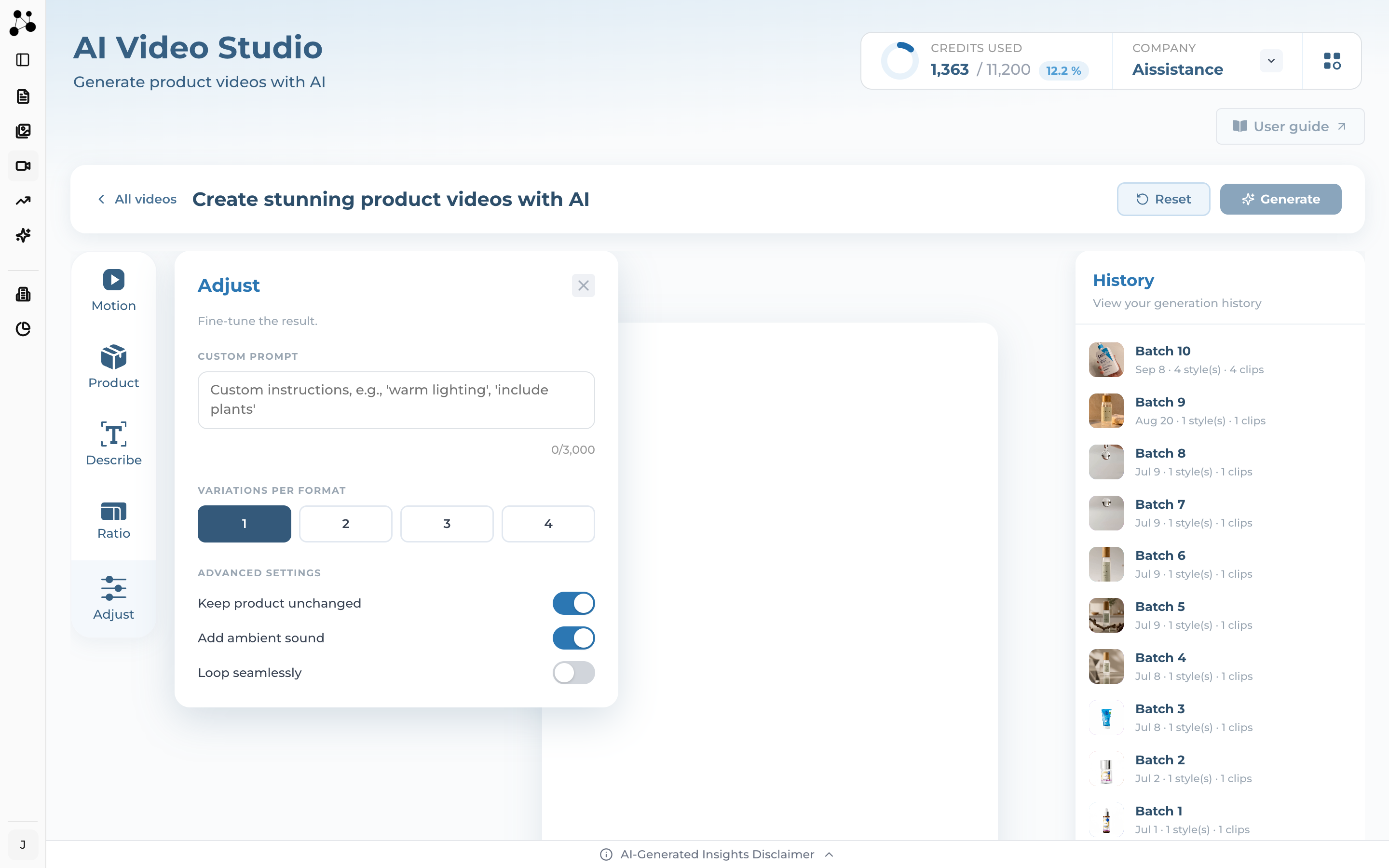Click the user avatar J
Image resolution: width=1389 pixels, height=868 pixels.
click(x=23, y=844)
